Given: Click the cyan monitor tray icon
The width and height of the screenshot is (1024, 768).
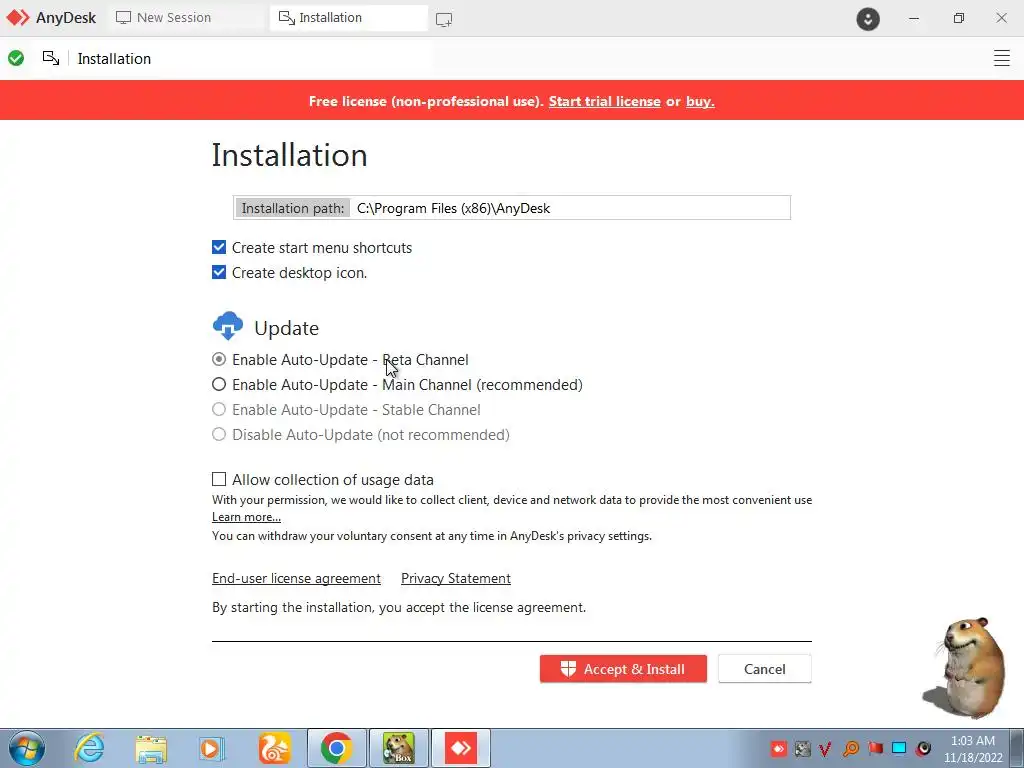Looking at the screenshot, I should tap(899, 748).
